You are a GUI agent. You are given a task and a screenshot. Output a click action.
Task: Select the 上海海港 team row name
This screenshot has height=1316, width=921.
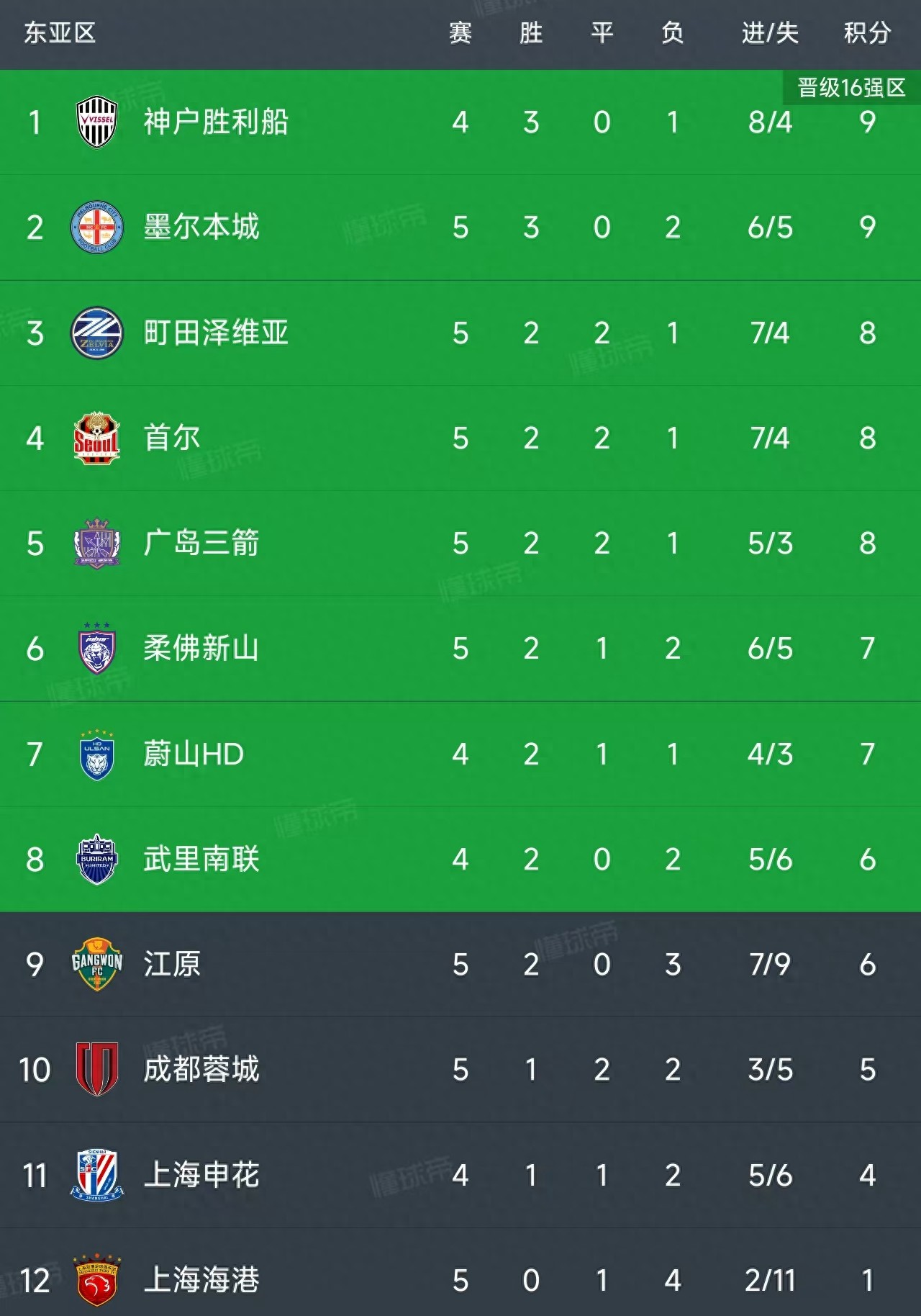pos(201,1281)
